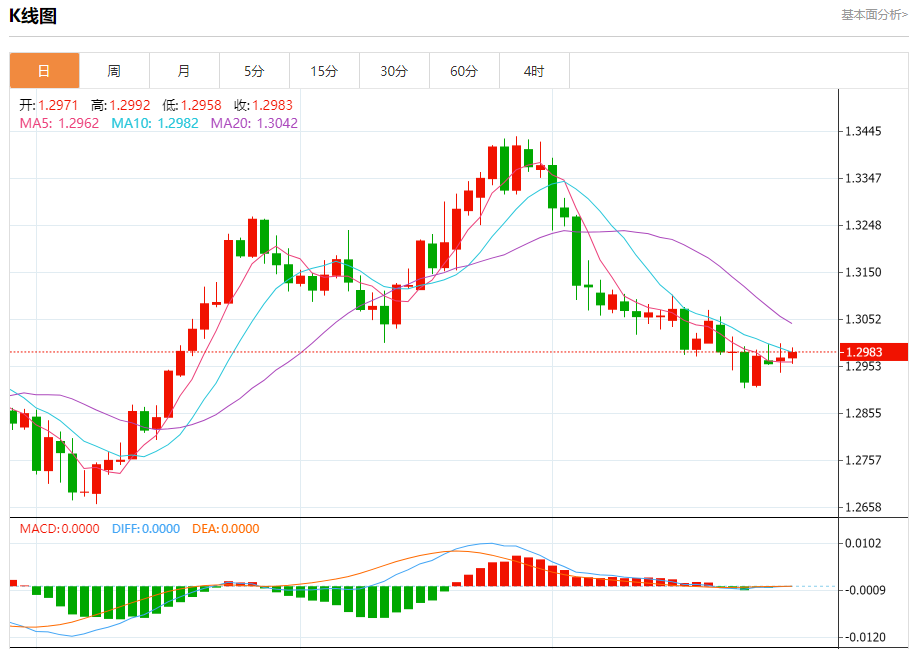Select the 15分 timeframe tab
This screenshot has width=916, height=649.
(324, 71)
